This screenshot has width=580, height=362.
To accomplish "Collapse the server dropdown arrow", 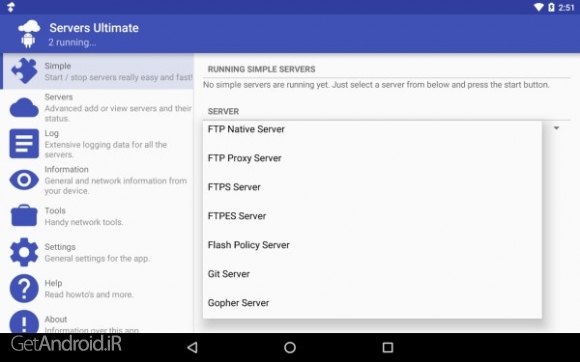I will tap(556, 128).
